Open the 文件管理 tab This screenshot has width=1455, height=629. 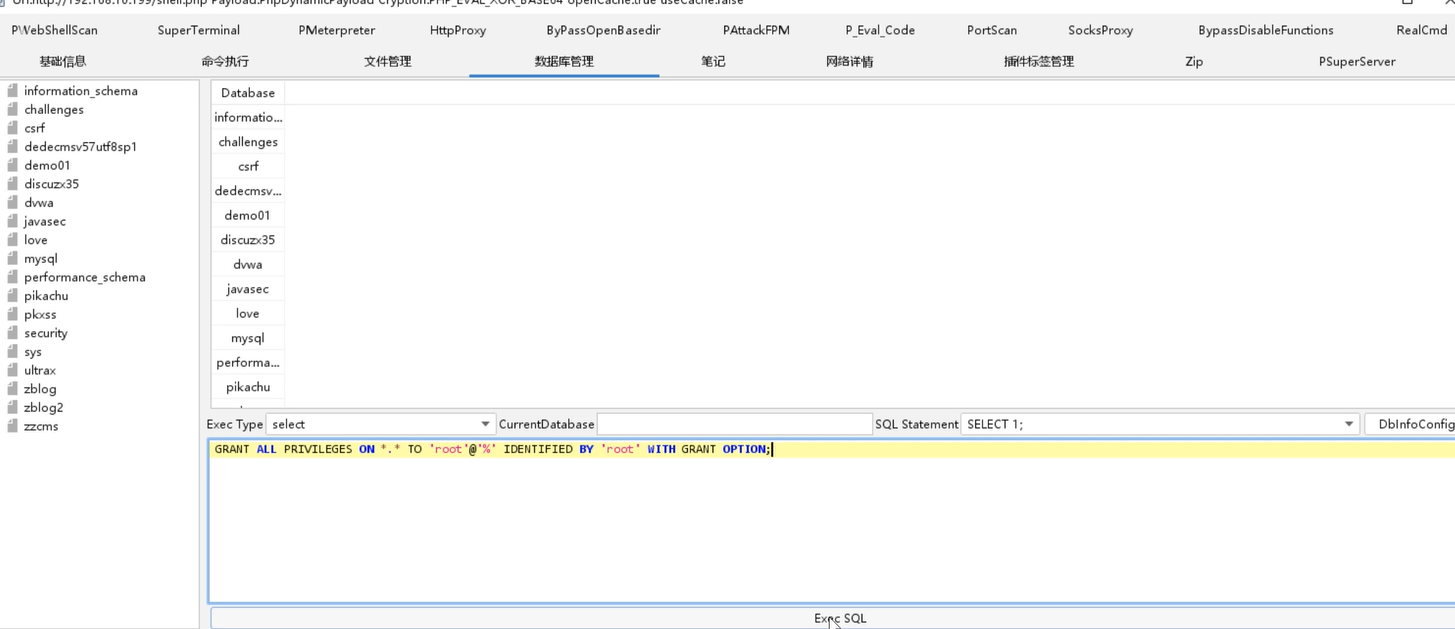[x=387, y=61]
